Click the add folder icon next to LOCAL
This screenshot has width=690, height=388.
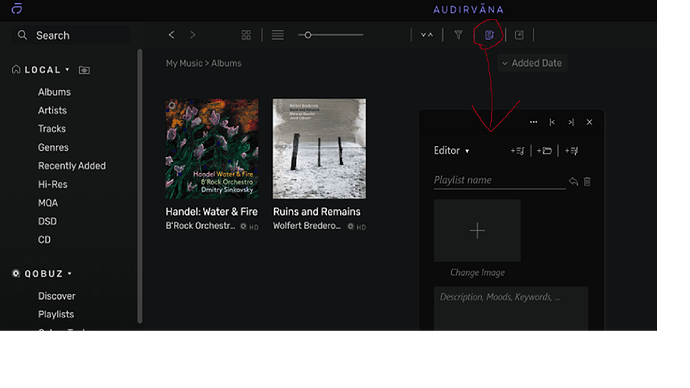(x=84, y=70)
